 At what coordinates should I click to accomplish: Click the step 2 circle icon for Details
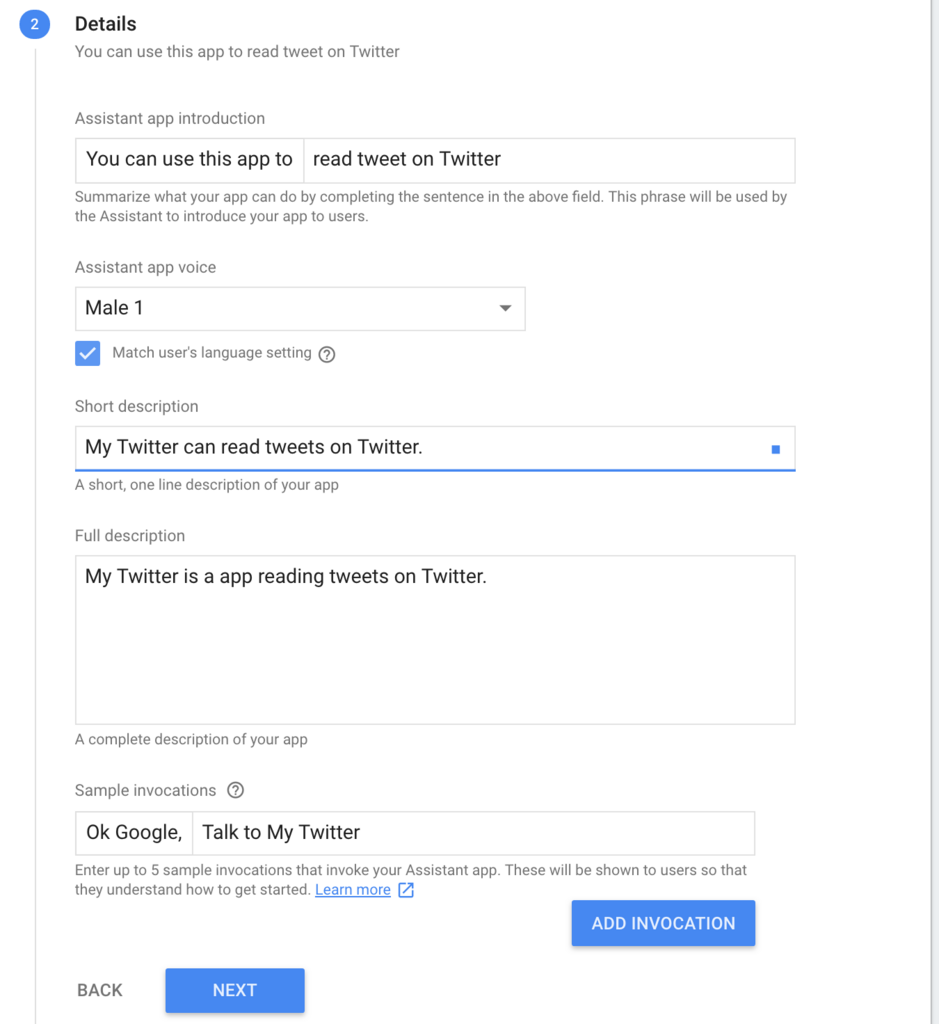tap(35, 24)
